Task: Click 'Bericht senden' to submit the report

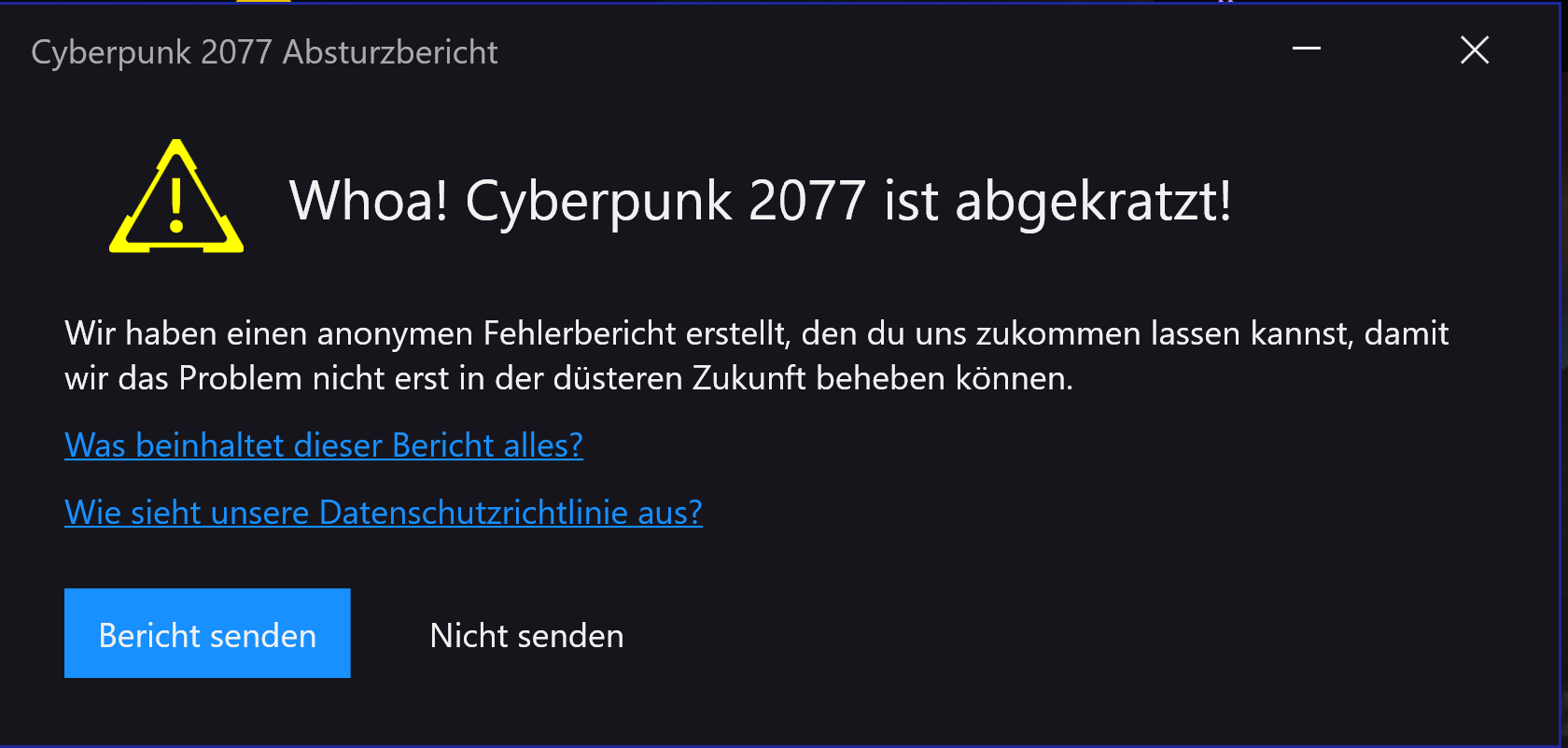Action: [x=207, y=633]
